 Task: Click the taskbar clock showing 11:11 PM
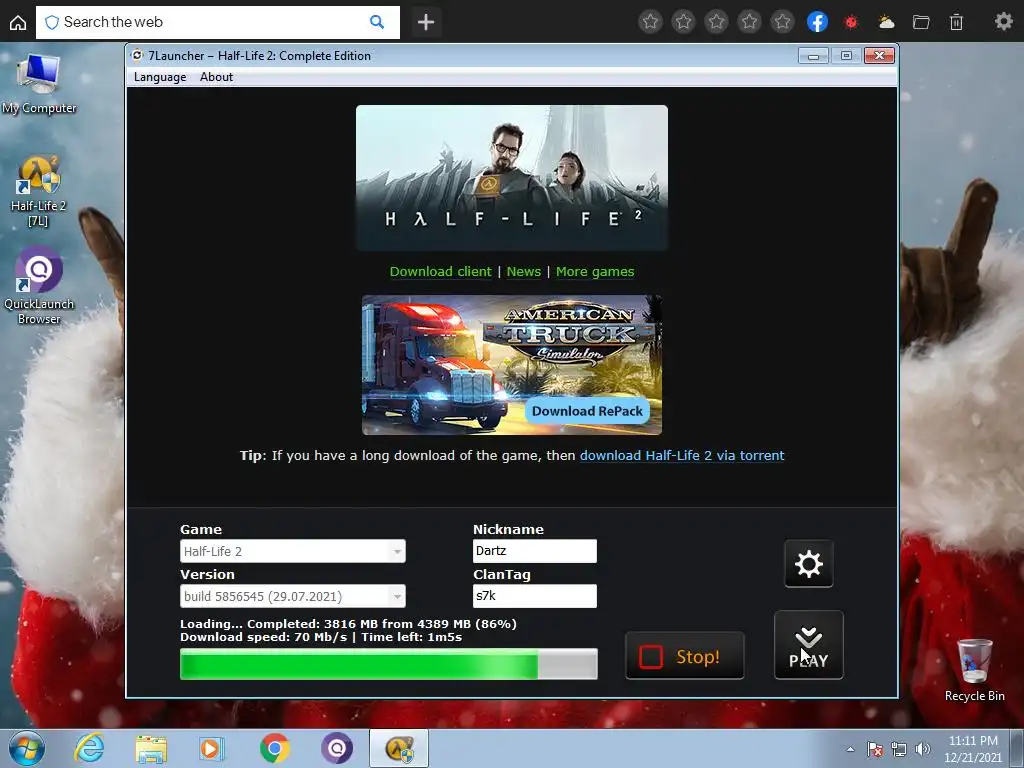(973, 749)
